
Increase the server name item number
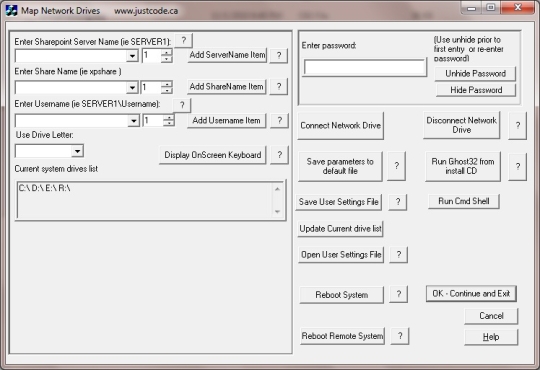point(167,52)
